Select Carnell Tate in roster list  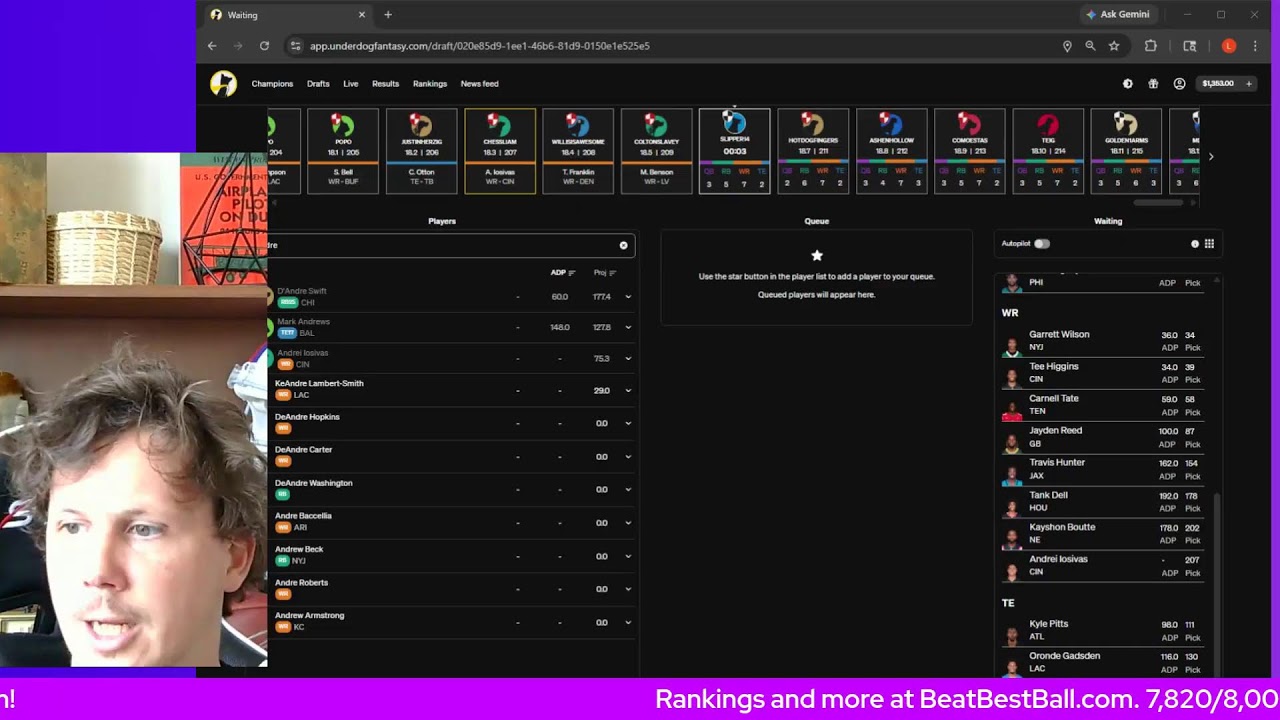pyautogui.click(x=1103, y=405)
